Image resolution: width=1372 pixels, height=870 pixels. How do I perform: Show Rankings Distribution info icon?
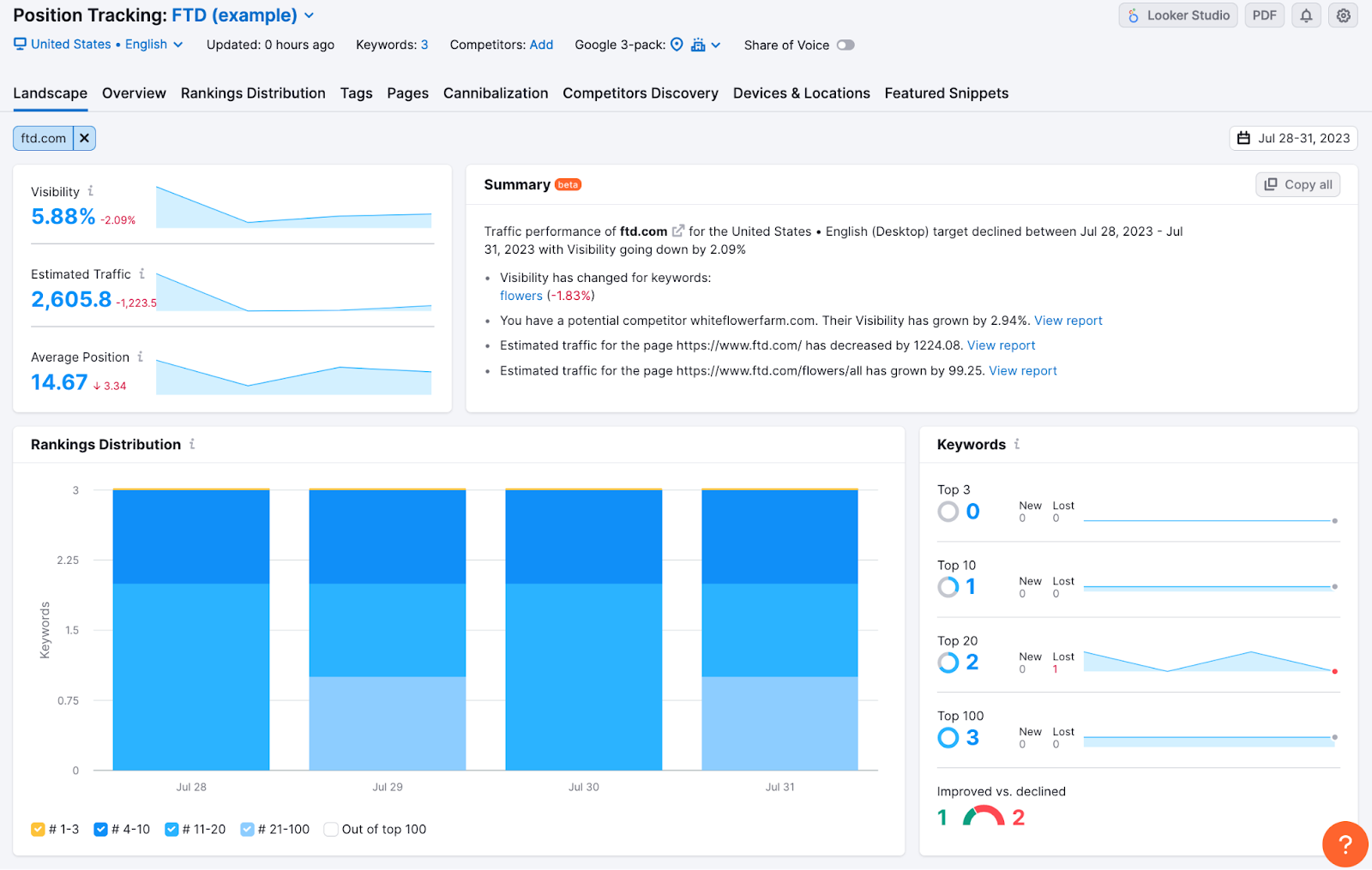192,444
